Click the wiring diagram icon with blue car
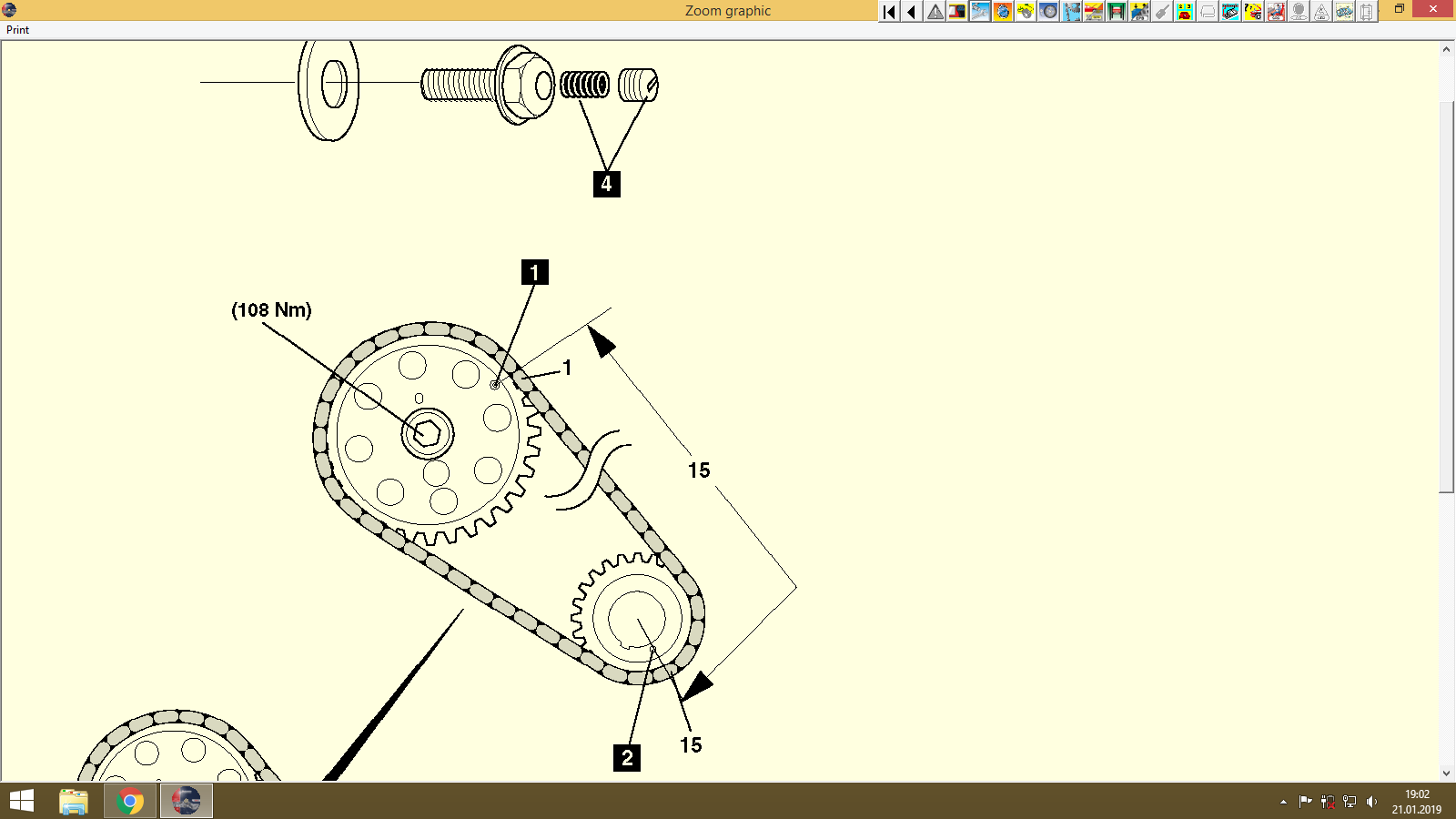The image size is (1456, 819). pos(1344,12)
